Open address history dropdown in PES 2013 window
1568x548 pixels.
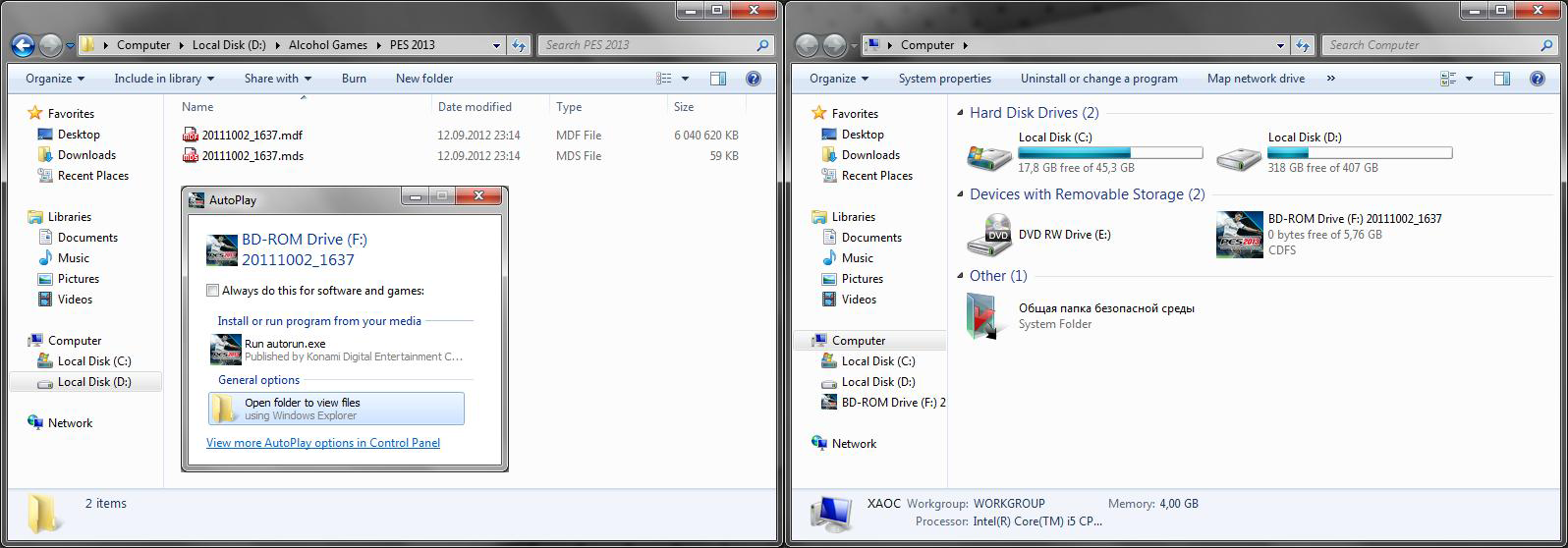(497, 45)
